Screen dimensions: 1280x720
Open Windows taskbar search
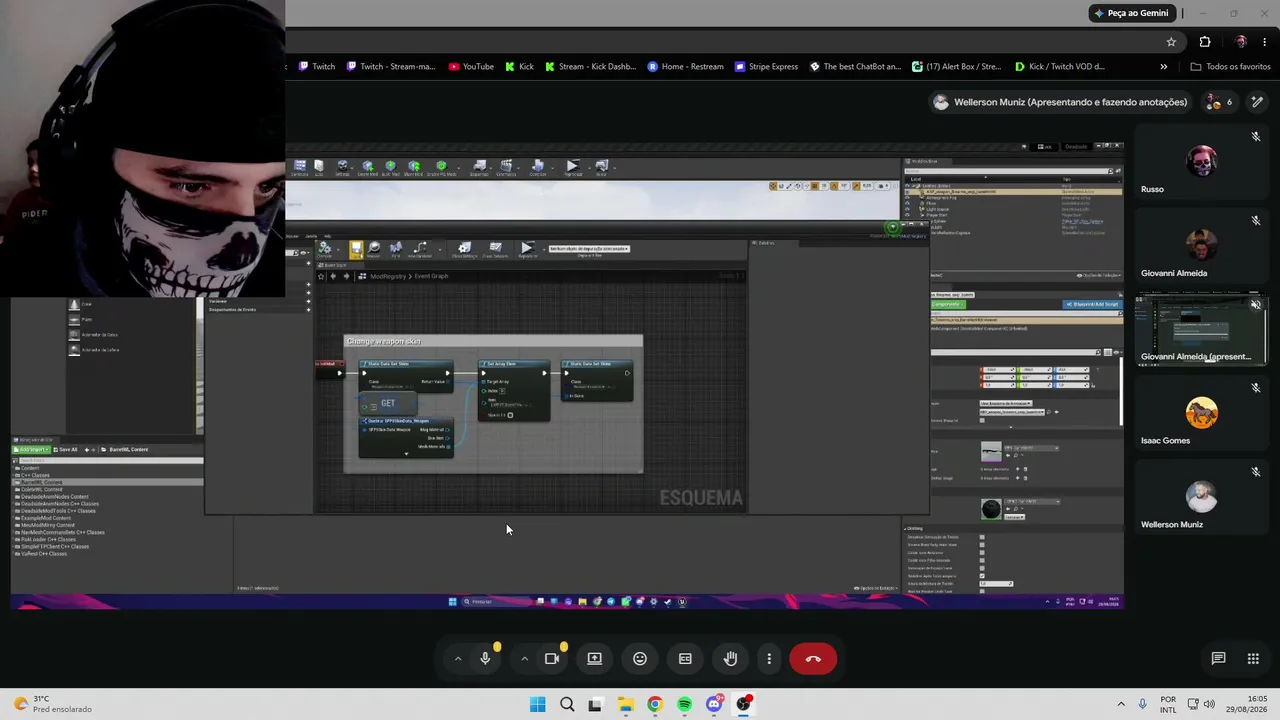click(x=567, y=704)
